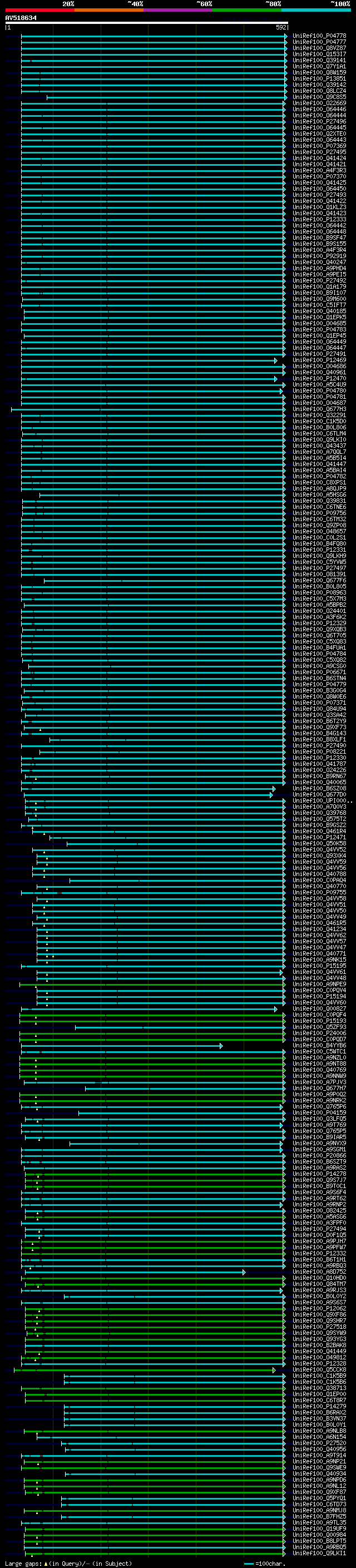Click the 'Large gaps' legend text

(x=23, y=1564)
